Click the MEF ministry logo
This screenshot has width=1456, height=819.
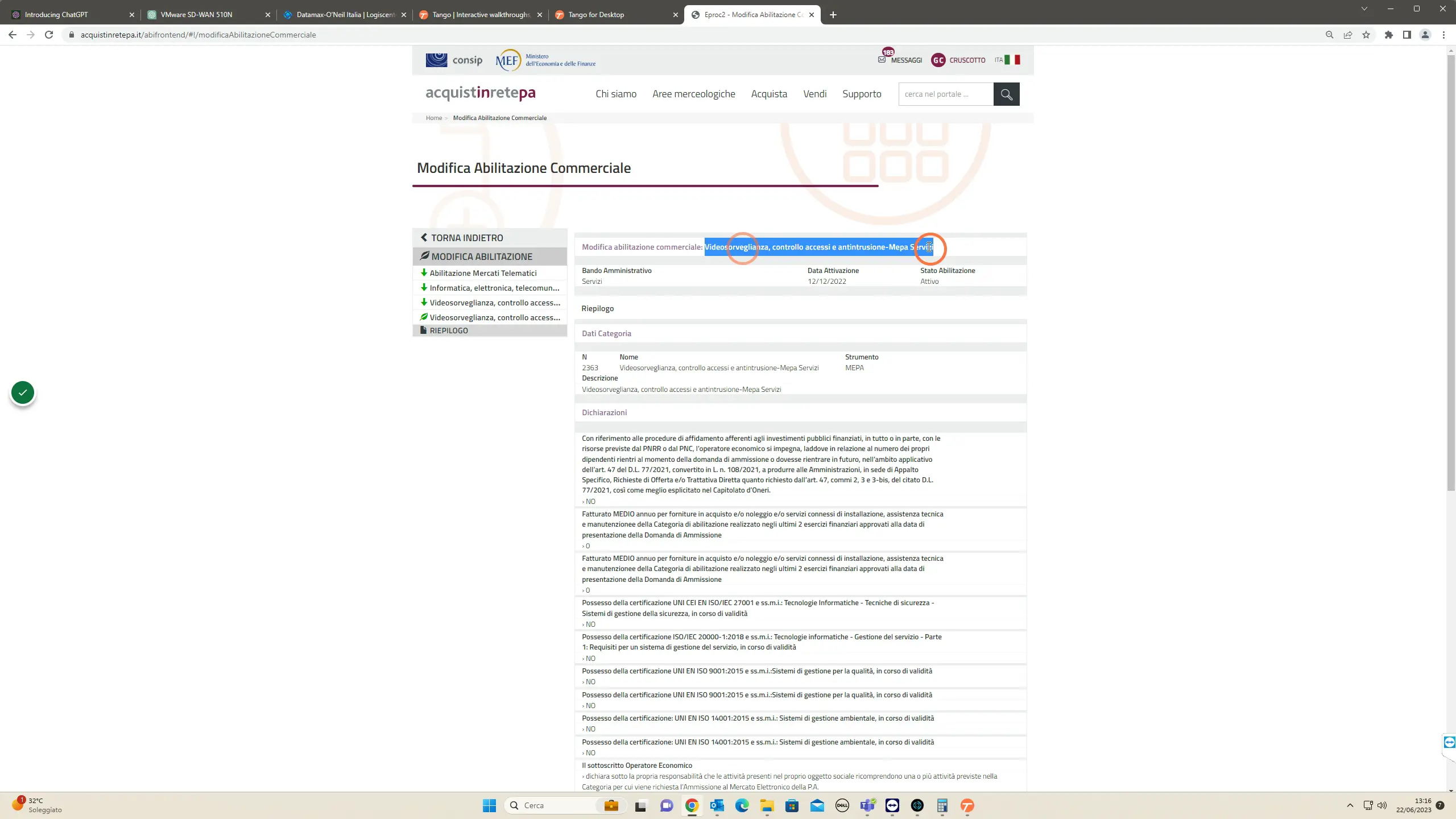545,60
